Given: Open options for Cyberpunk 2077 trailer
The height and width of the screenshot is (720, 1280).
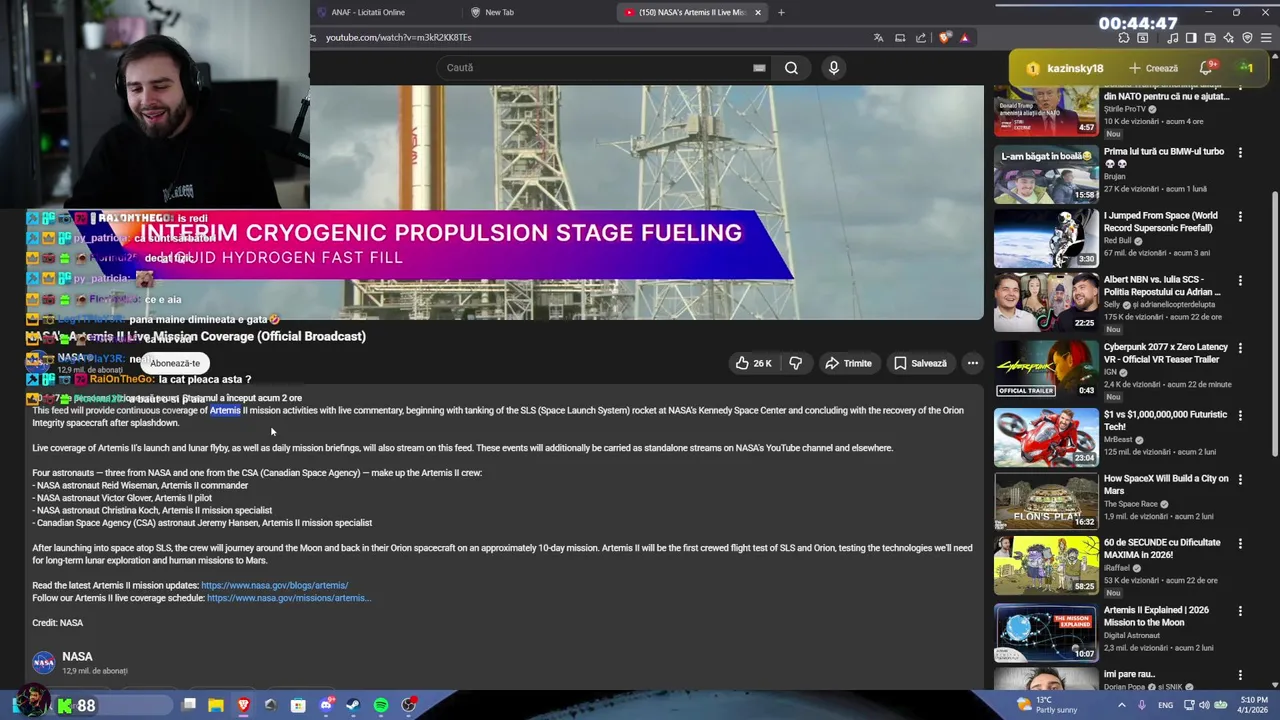Looking at the screenshot, I should click(1240, 348).
